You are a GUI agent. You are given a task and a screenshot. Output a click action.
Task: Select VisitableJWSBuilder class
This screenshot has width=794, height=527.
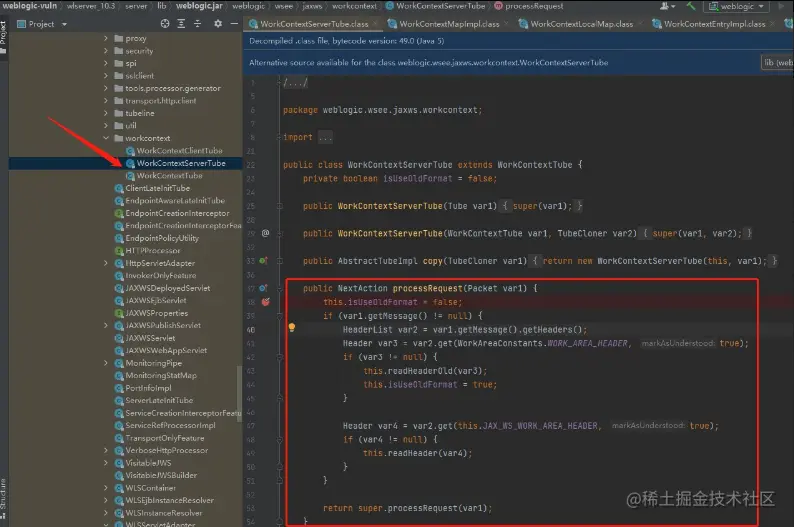click(161, 475)
